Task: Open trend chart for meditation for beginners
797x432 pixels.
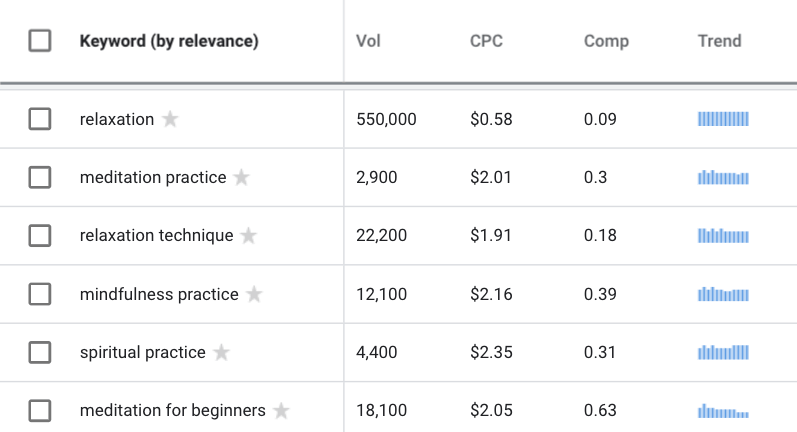Action: pyautogui.click(x=723, y=411)
